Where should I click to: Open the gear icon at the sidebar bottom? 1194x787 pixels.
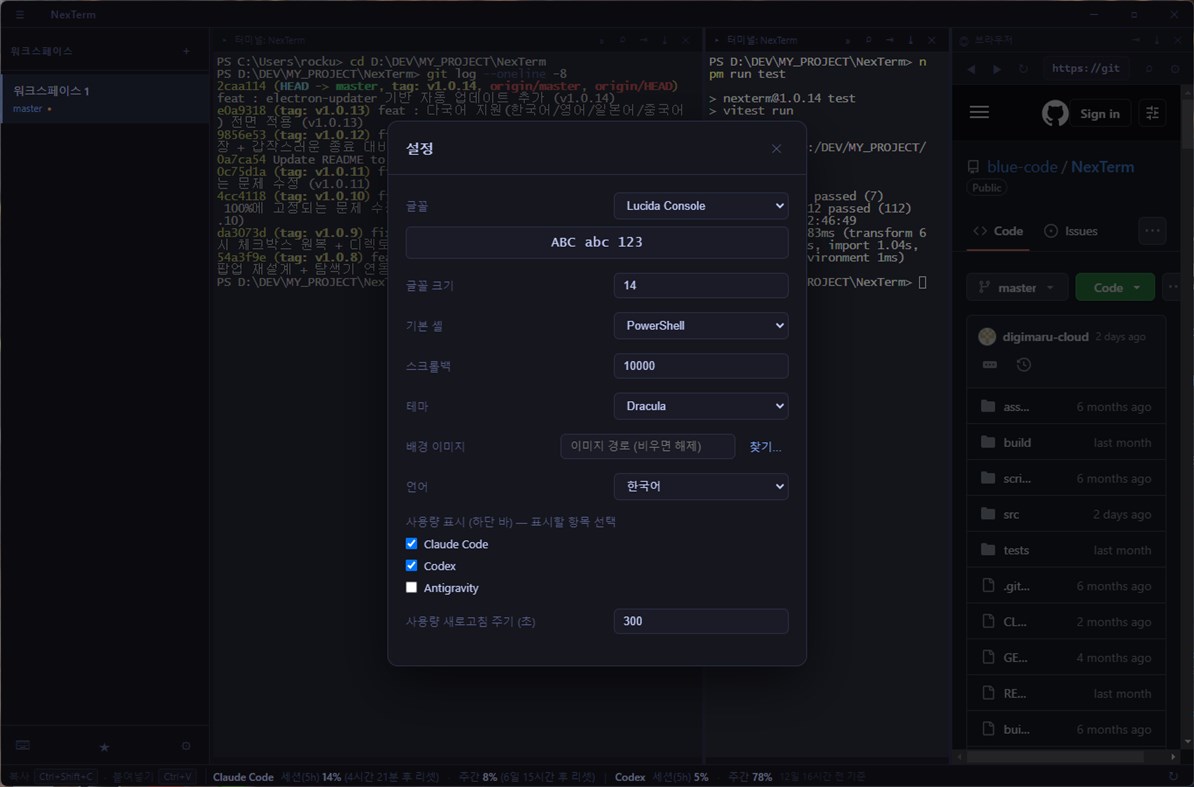187,746
